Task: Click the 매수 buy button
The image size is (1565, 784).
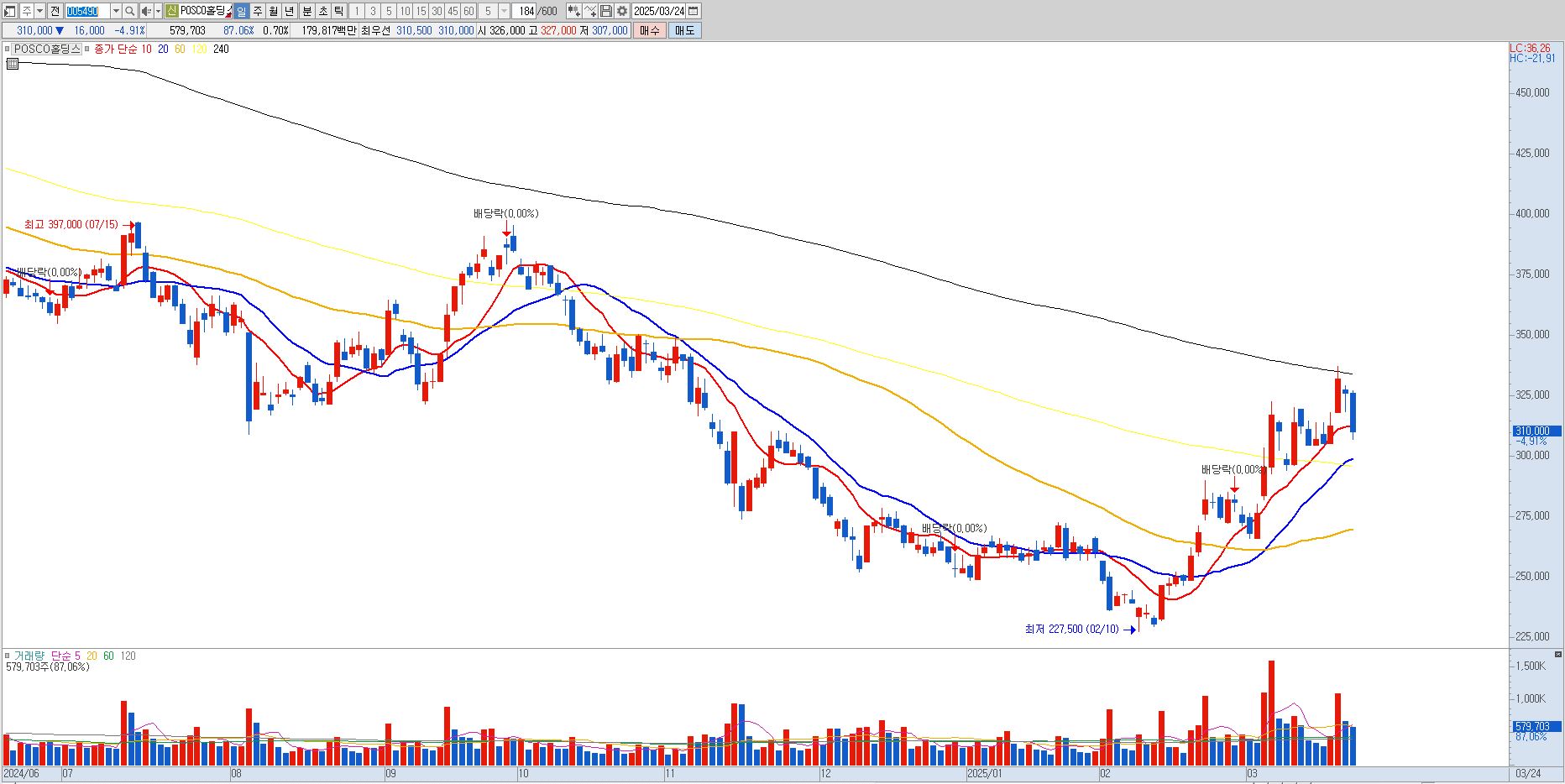Action: [x=649, y=30]
